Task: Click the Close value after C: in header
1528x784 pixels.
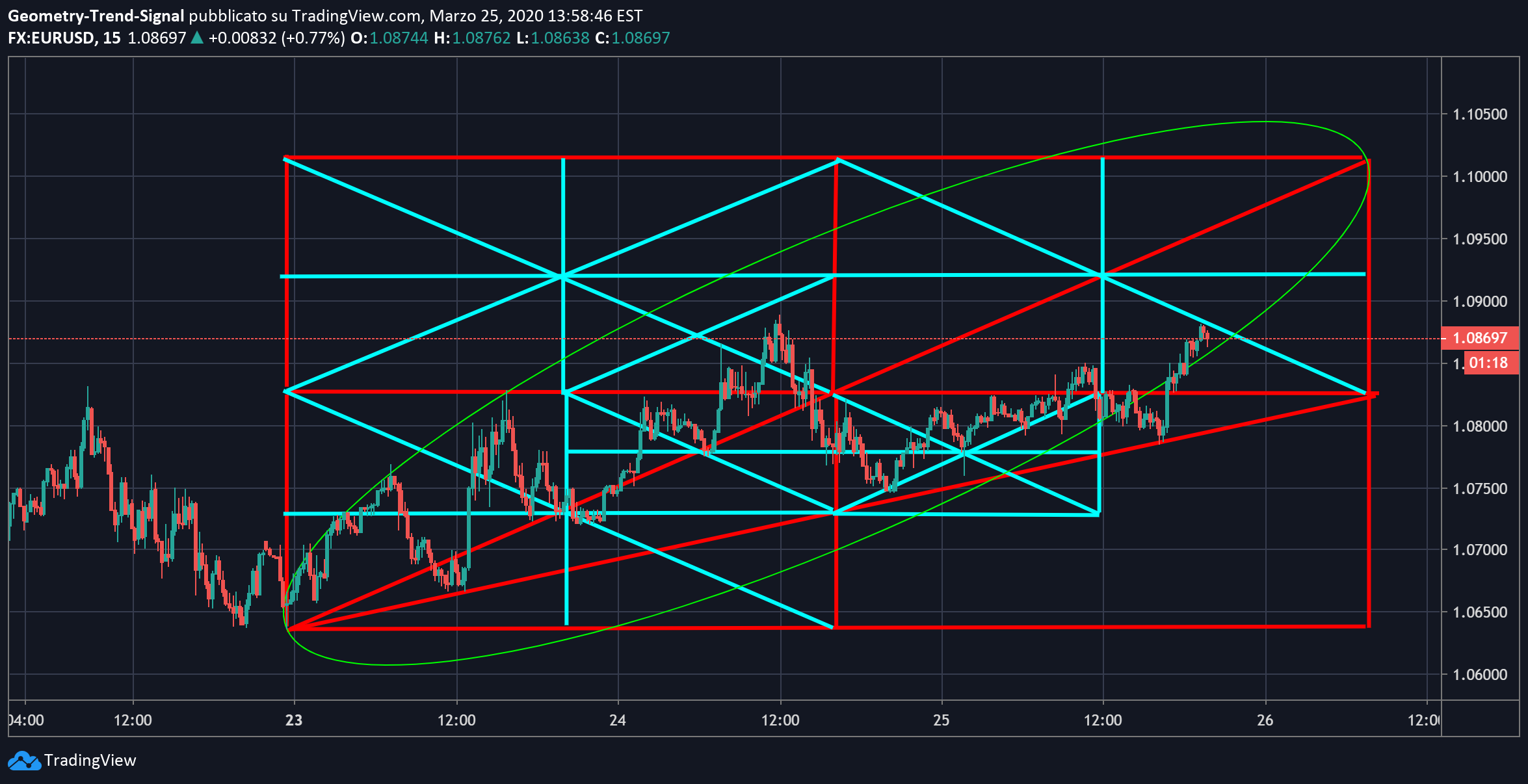Action: coord(640,38)
